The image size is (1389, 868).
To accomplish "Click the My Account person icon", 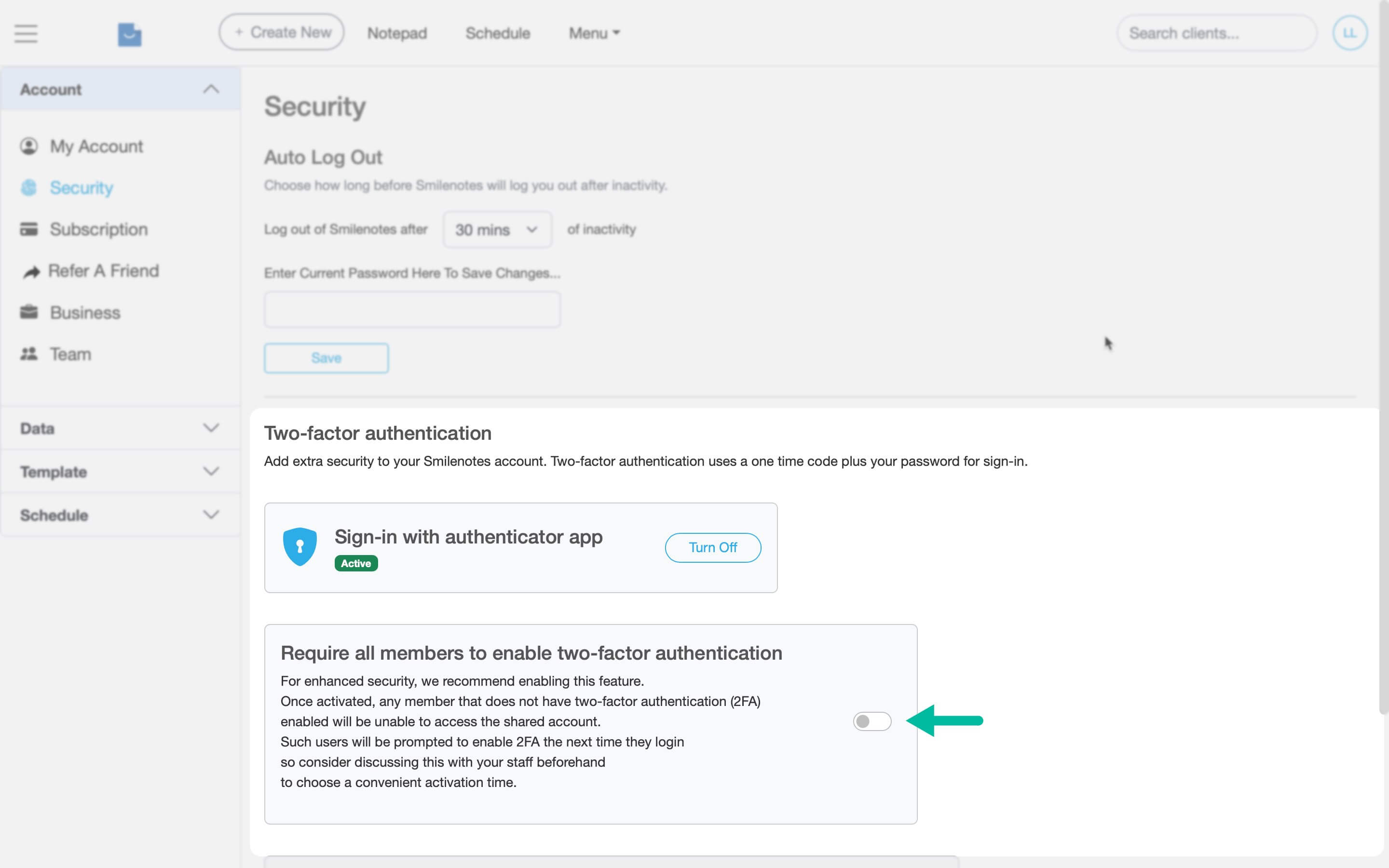I will (29, 147).
